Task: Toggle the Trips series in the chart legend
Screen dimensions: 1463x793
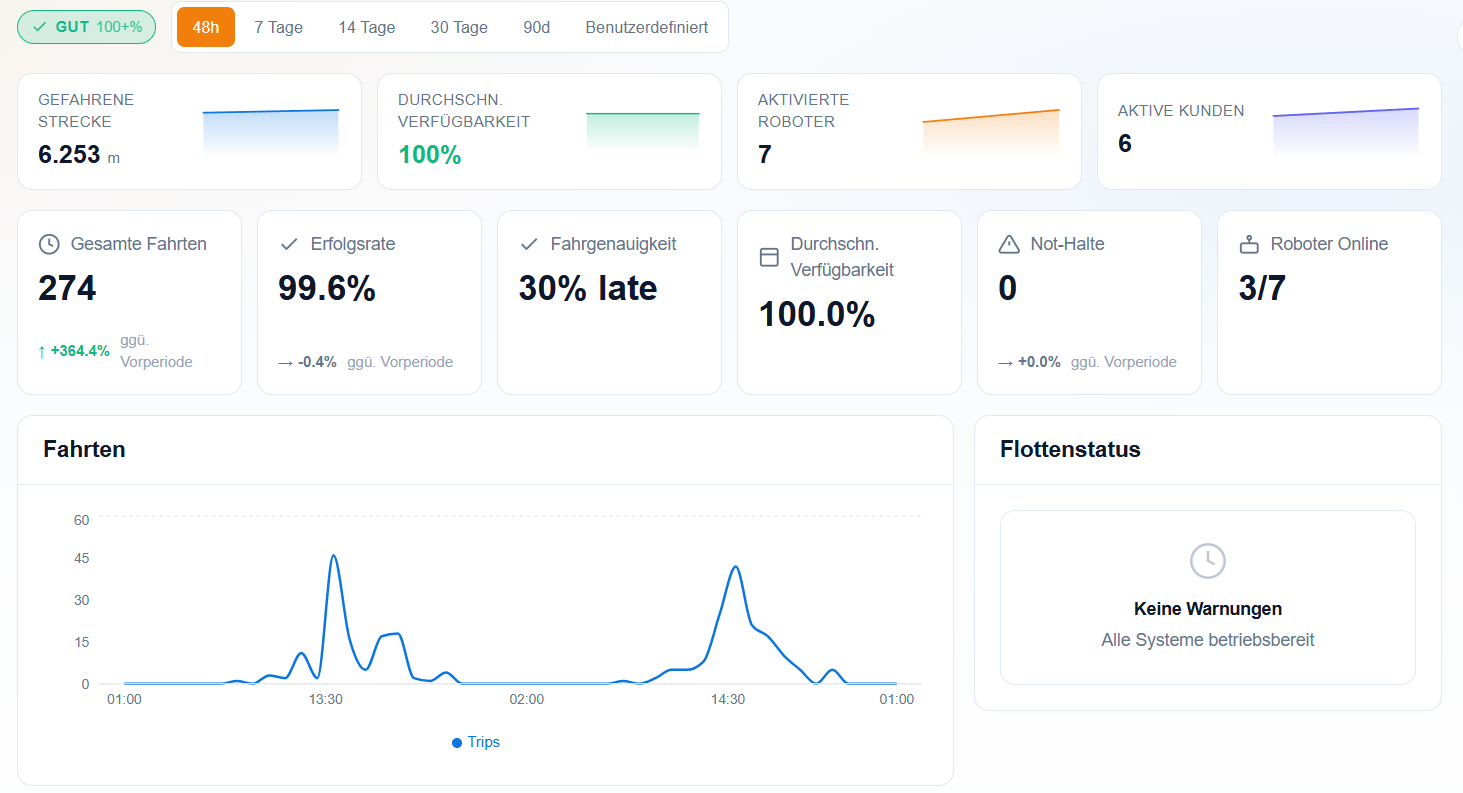Action: click(476, 742)
